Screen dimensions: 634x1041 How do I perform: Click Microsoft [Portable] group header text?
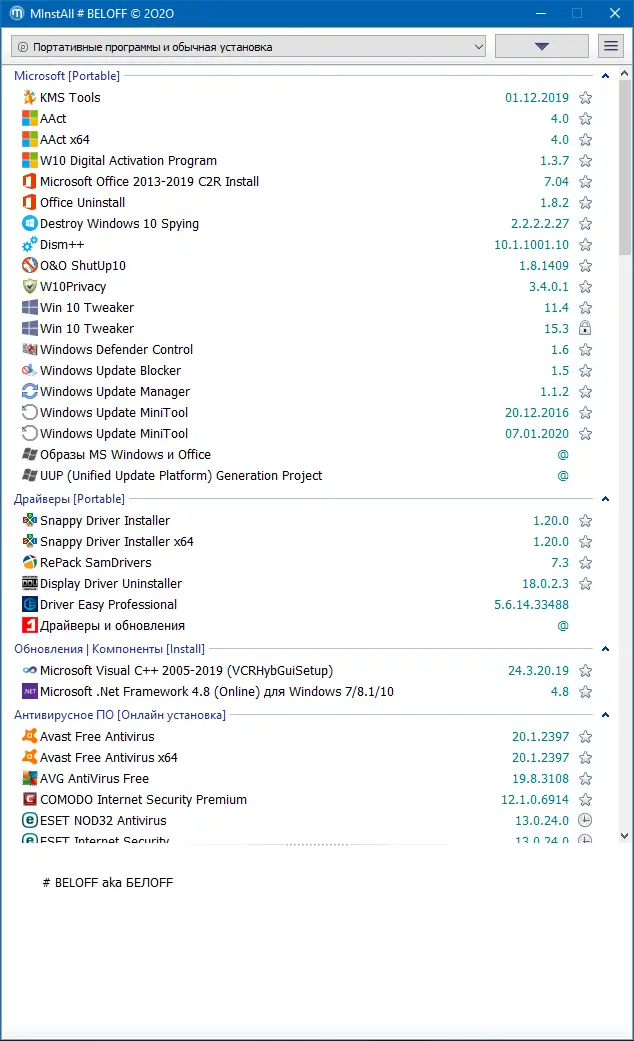click(x=67, y=76)
